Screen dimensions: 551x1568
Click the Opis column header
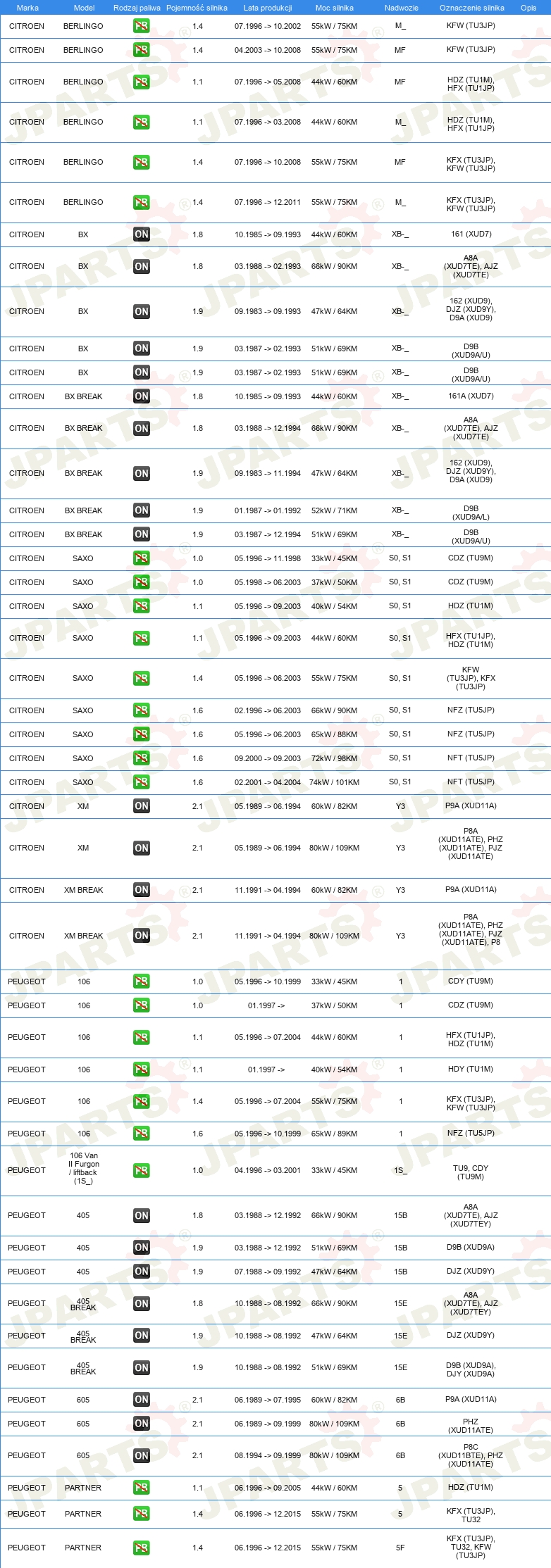pyautogui.click(x=528, y=8)
